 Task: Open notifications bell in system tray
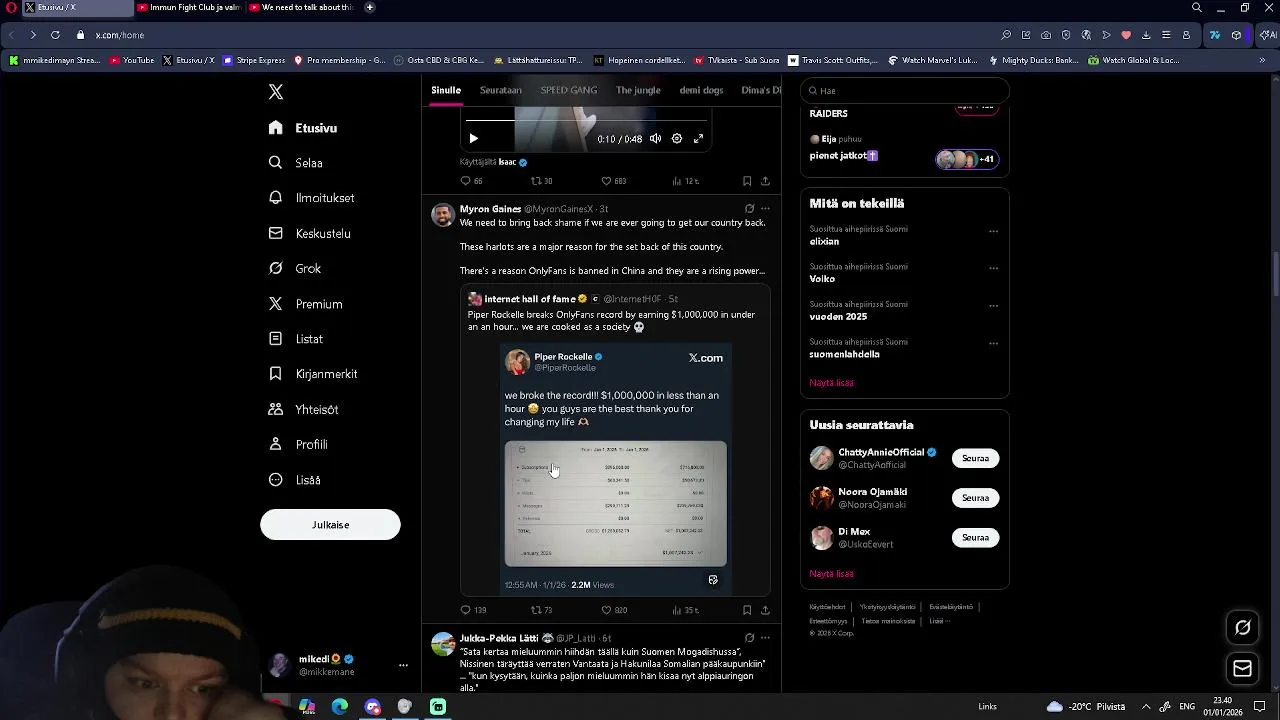[x=1262, y=706]
